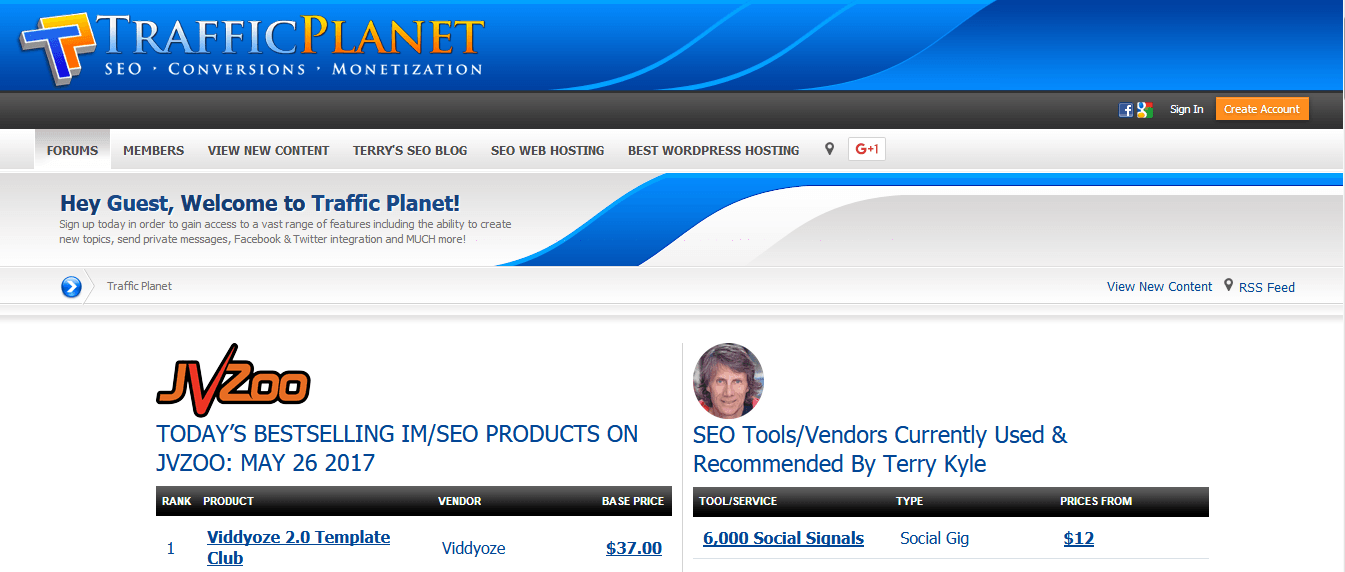
Task: Click the Social Gig type cell
Action: [934, 538]
